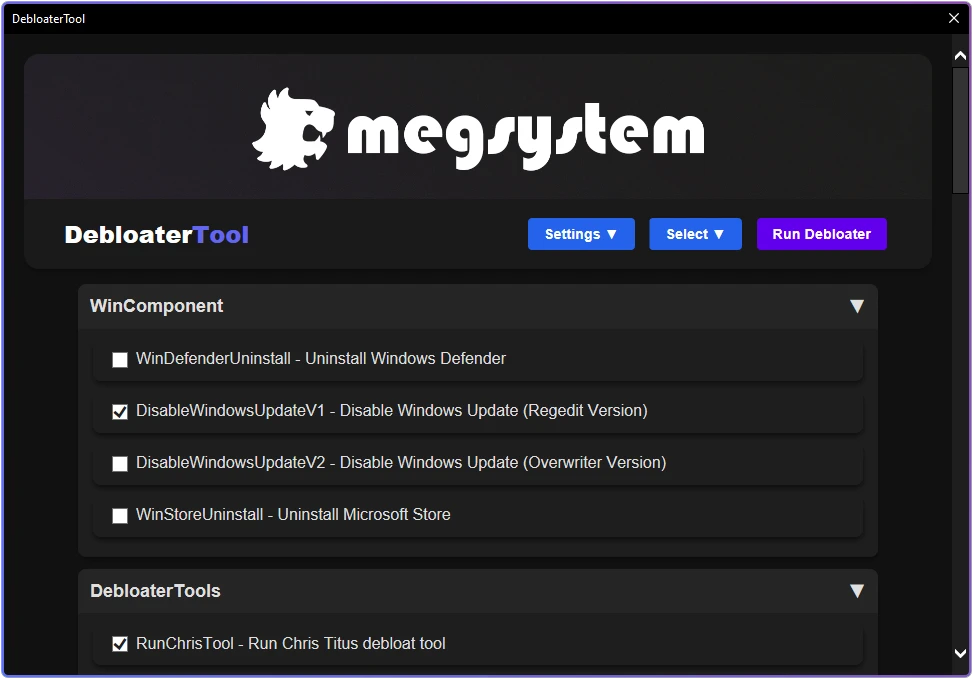Close the DebloaterTool window
Viewport: 973px width, 679px height.
pyautogui.click(x=954, y=18)
